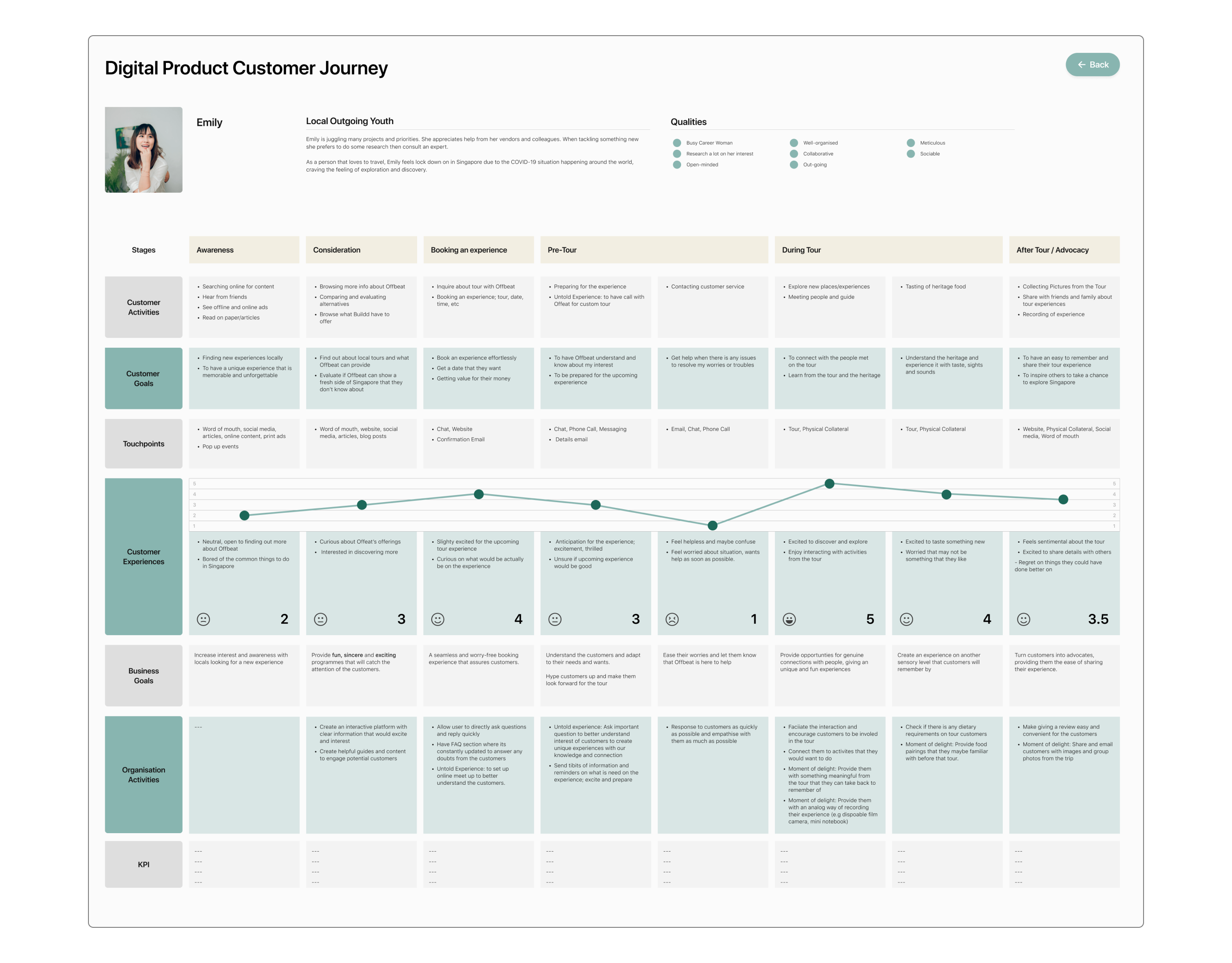Click the Customer Experiences row label

pos(143,556)
